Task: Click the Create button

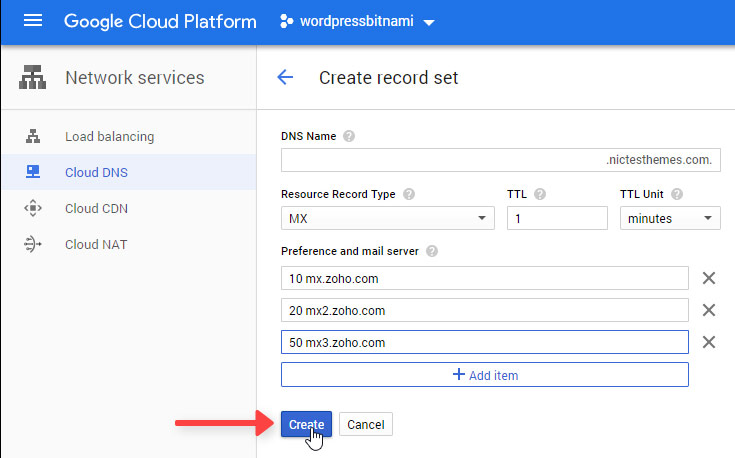Action: pyautogui.click(x=306, y=424)
